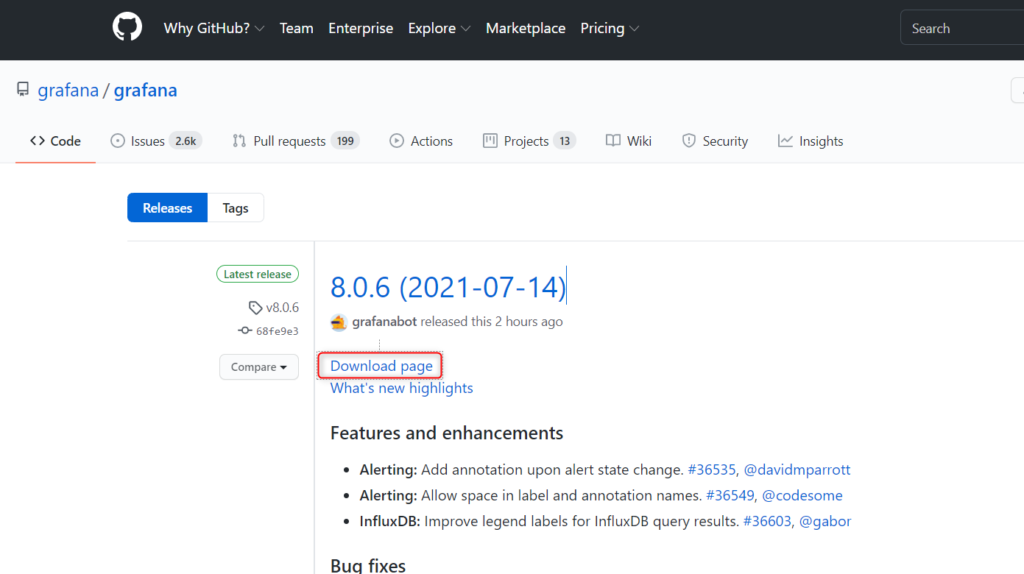Open the Insights tab graph icon

click(x=785, y=141)
